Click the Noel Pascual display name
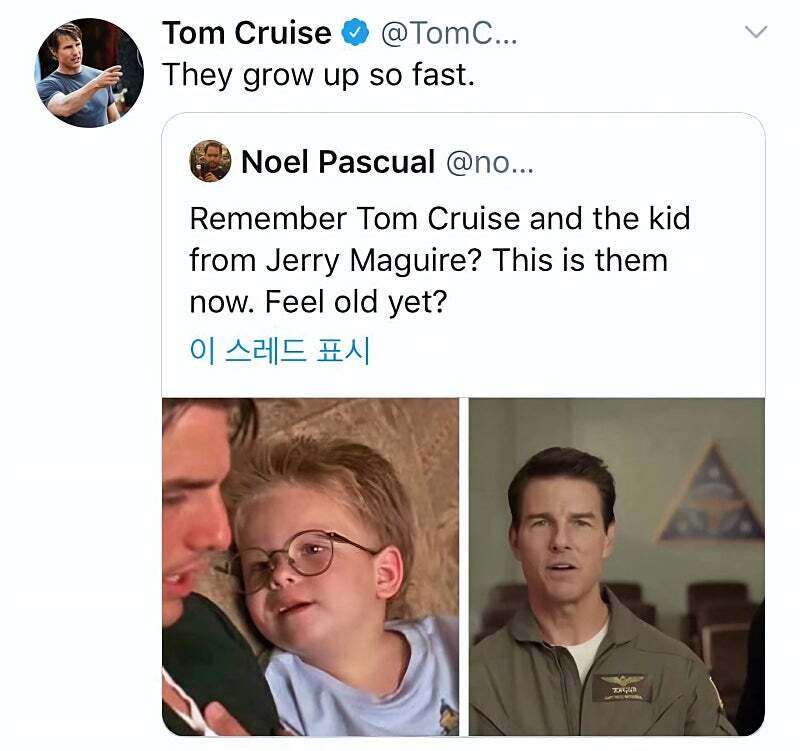 coord(338,162)
